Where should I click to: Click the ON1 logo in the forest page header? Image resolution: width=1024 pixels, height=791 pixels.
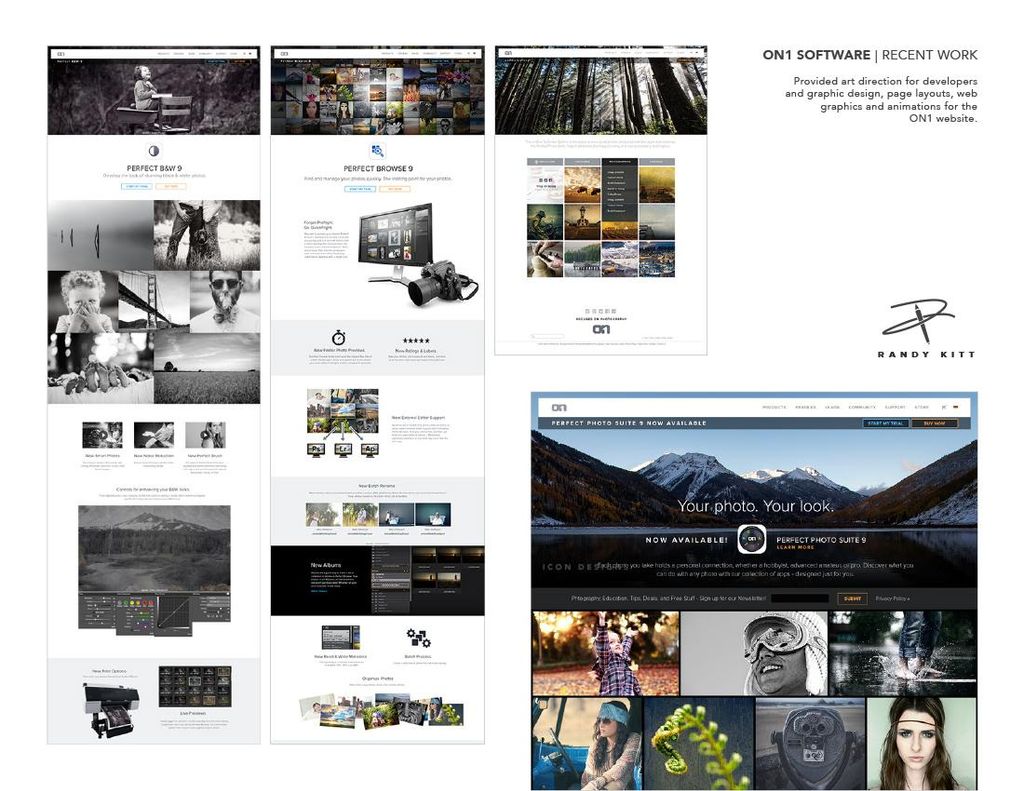tap(508, 53)
